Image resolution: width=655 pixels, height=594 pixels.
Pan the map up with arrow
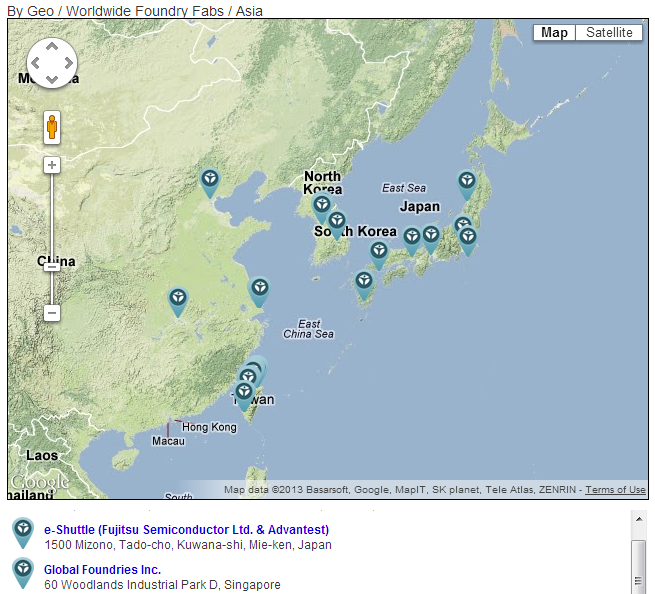pos(51,47)
